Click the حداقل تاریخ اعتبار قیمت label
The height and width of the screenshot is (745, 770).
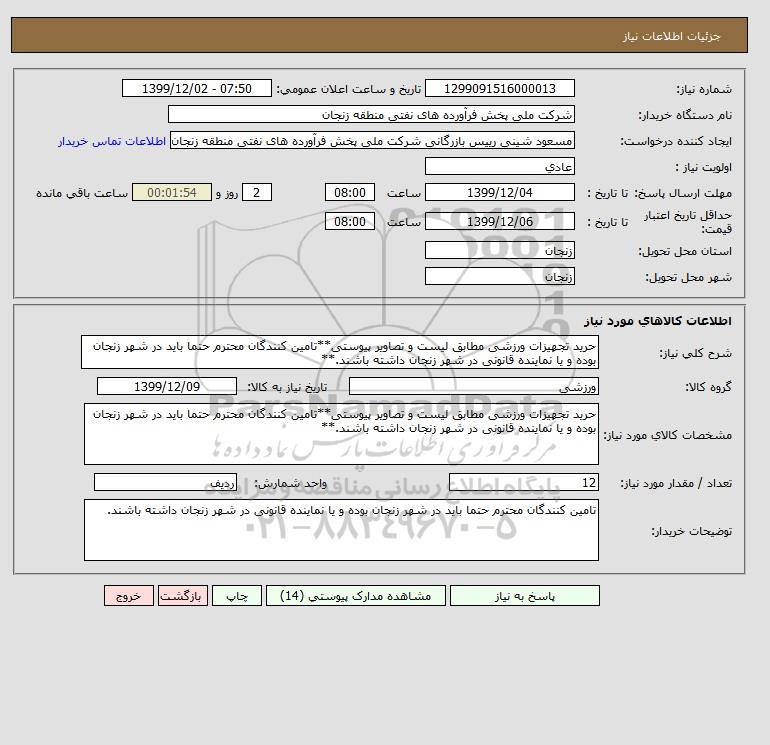688,222
